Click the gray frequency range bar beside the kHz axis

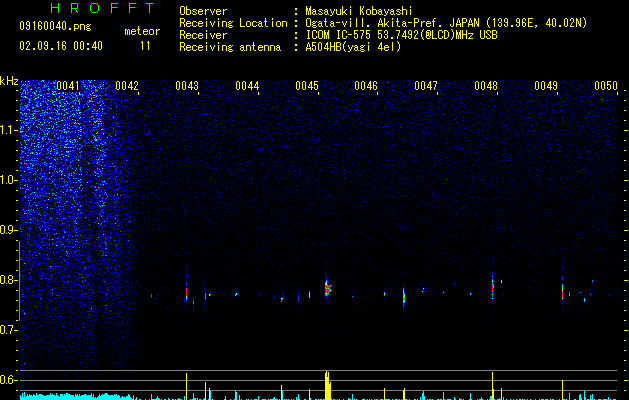pyautogui.click(x=19, y=281)
